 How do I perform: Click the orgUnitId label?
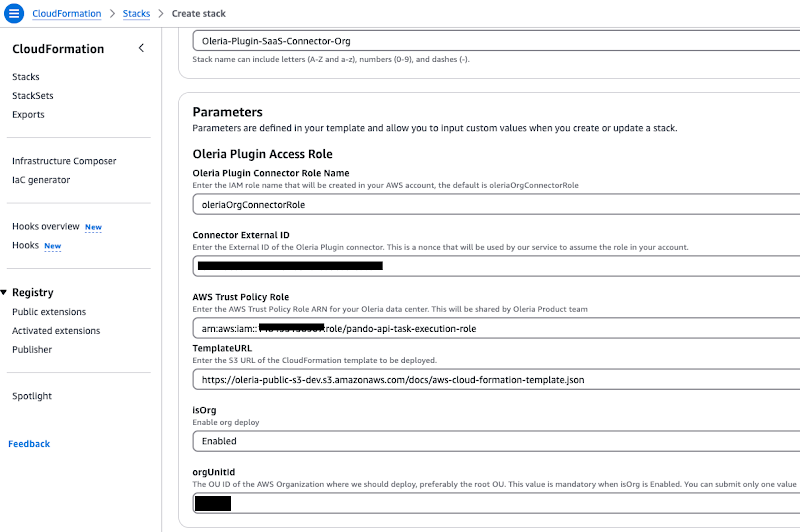point(214,472)
